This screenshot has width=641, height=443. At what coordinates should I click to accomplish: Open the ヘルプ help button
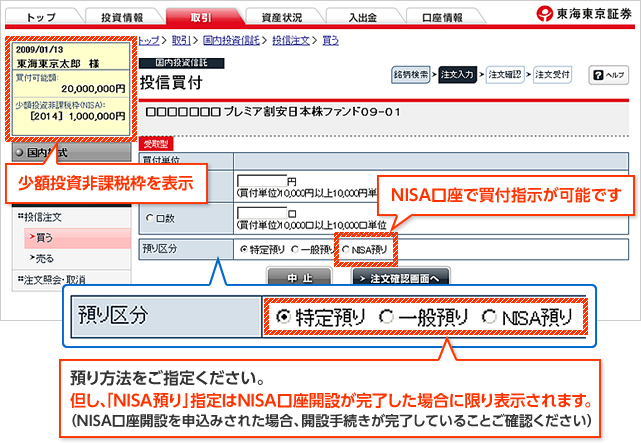[x=609, y=75]
